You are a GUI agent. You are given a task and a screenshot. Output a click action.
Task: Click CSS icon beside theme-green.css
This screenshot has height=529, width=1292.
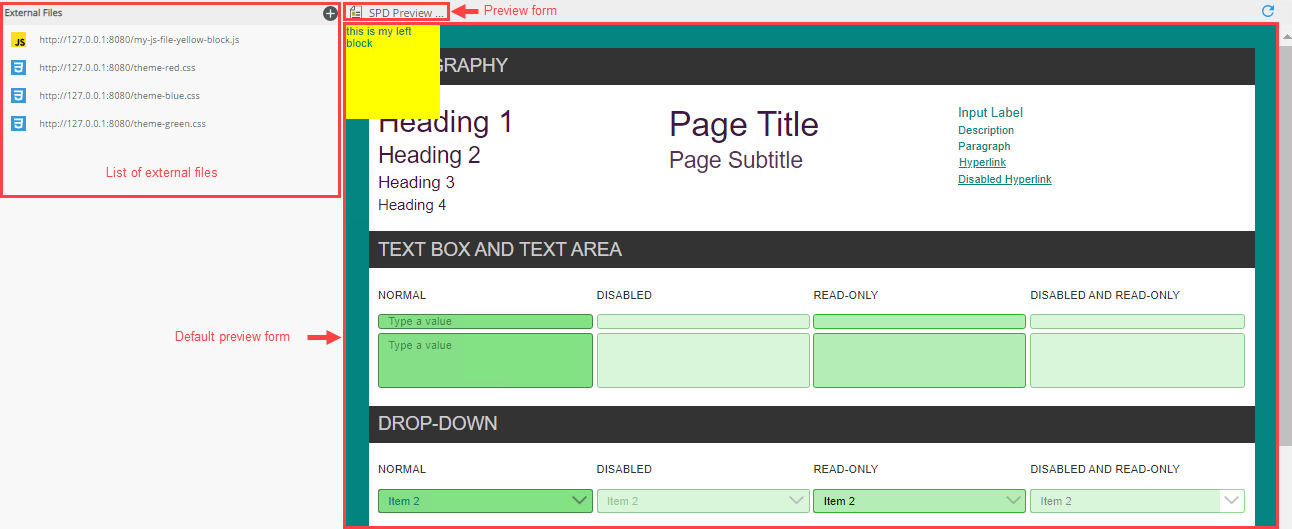tap(18, 124)
